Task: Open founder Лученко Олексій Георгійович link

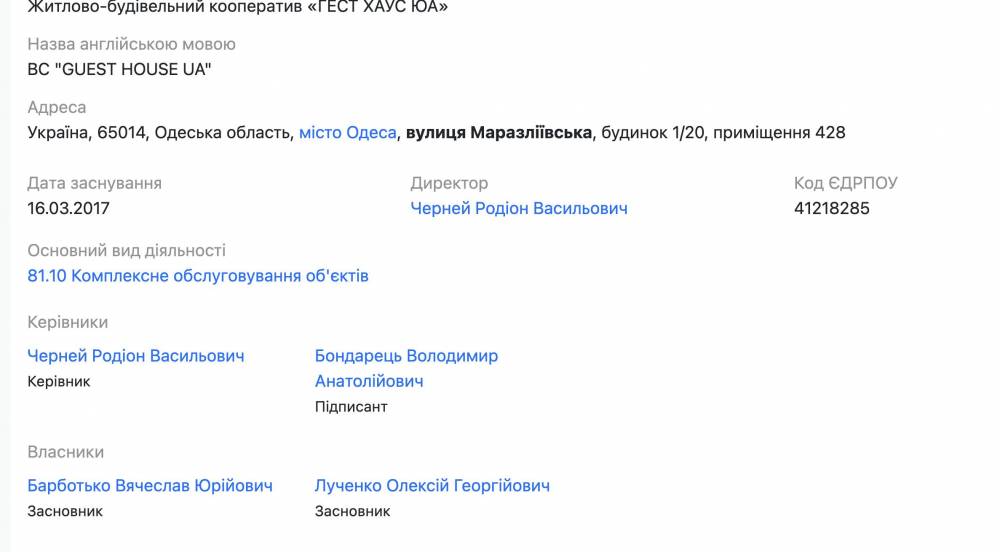Action: (x=432, y=486)
